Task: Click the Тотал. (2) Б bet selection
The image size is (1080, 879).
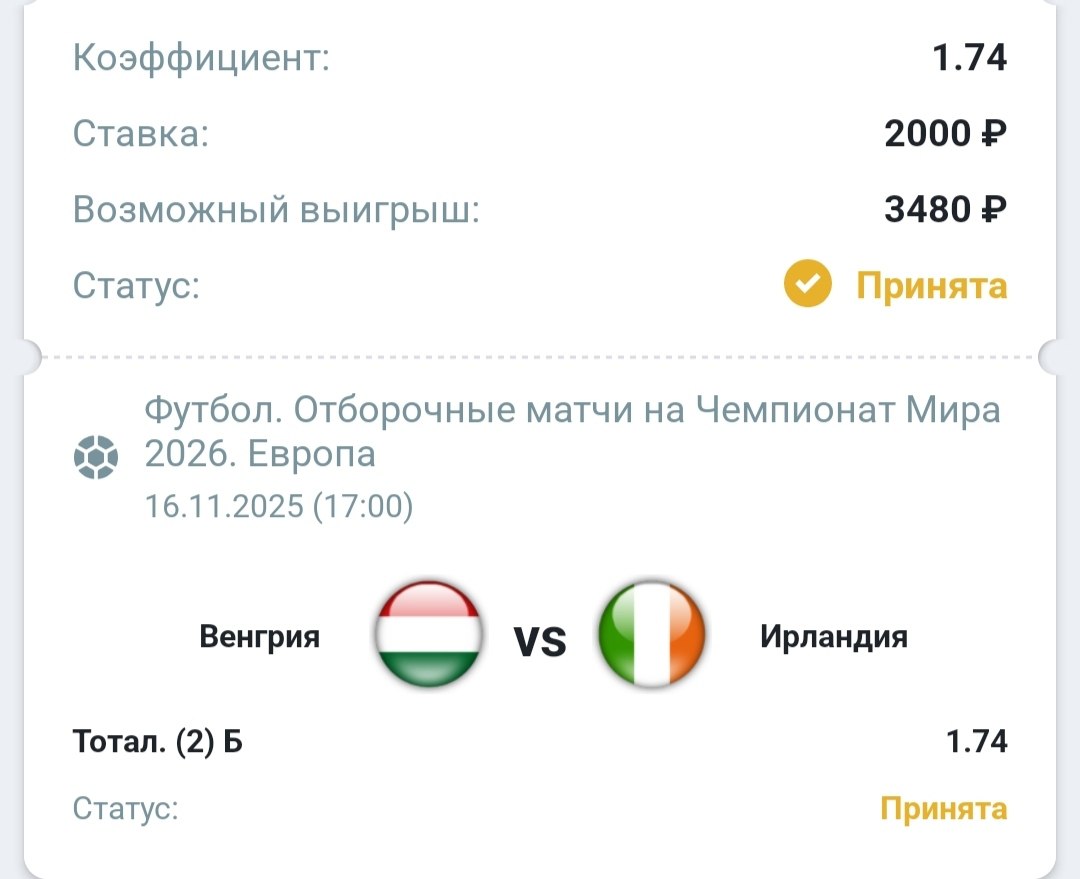Action: tap(158, 742)
